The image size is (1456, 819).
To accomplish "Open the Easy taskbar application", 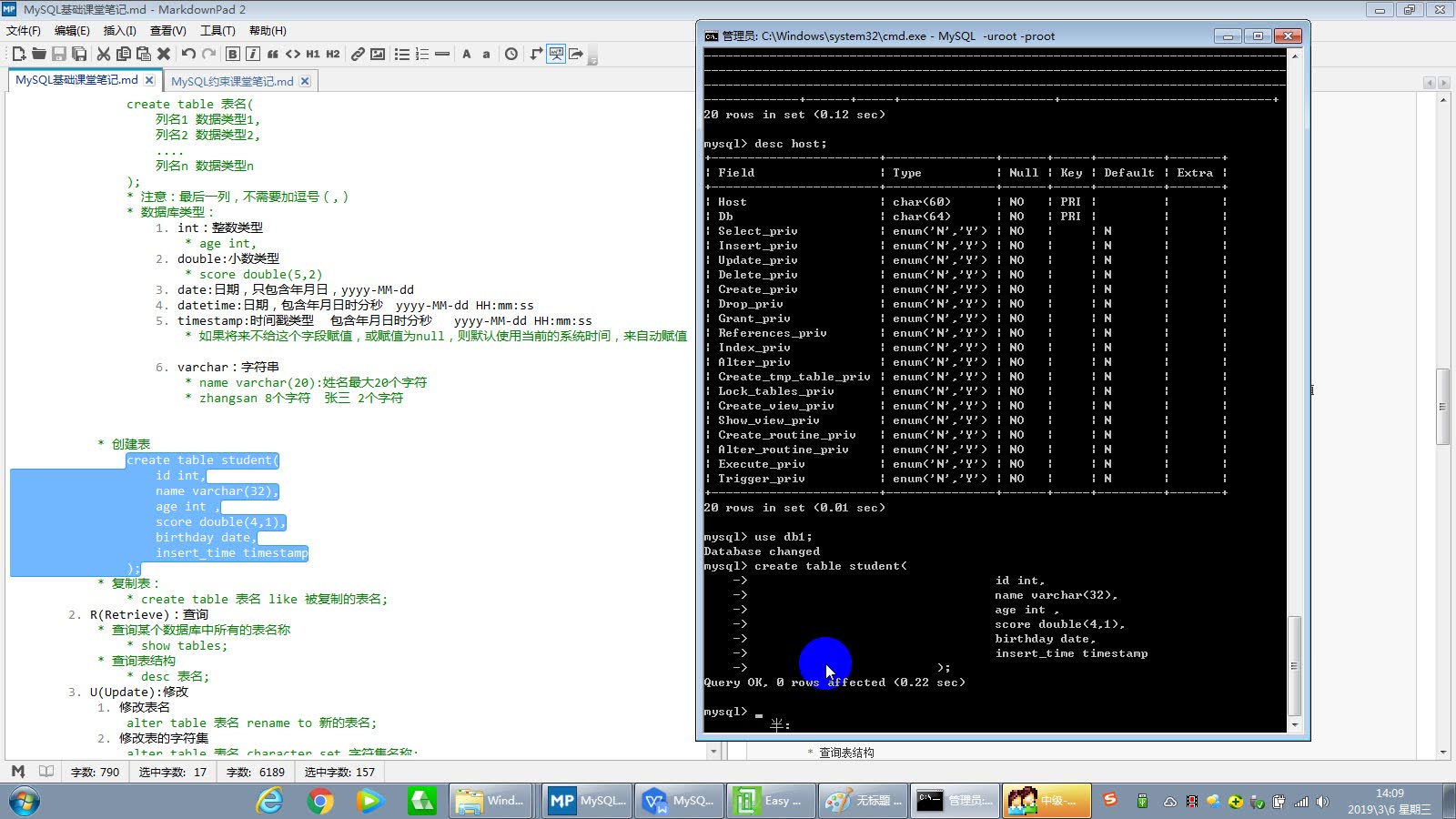I will 770,801.
